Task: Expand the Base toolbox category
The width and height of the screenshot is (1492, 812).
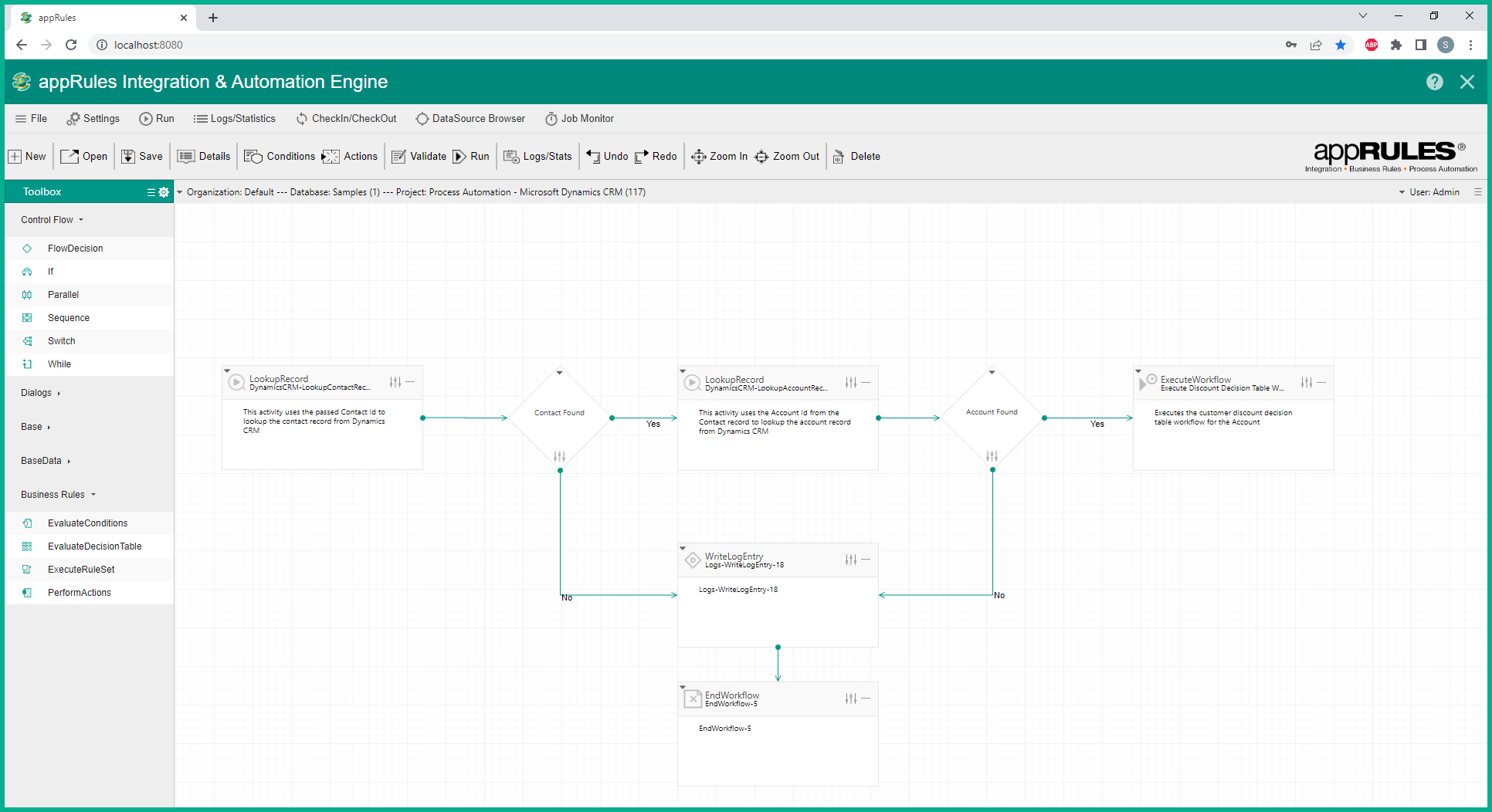Action: coord(36,427)
